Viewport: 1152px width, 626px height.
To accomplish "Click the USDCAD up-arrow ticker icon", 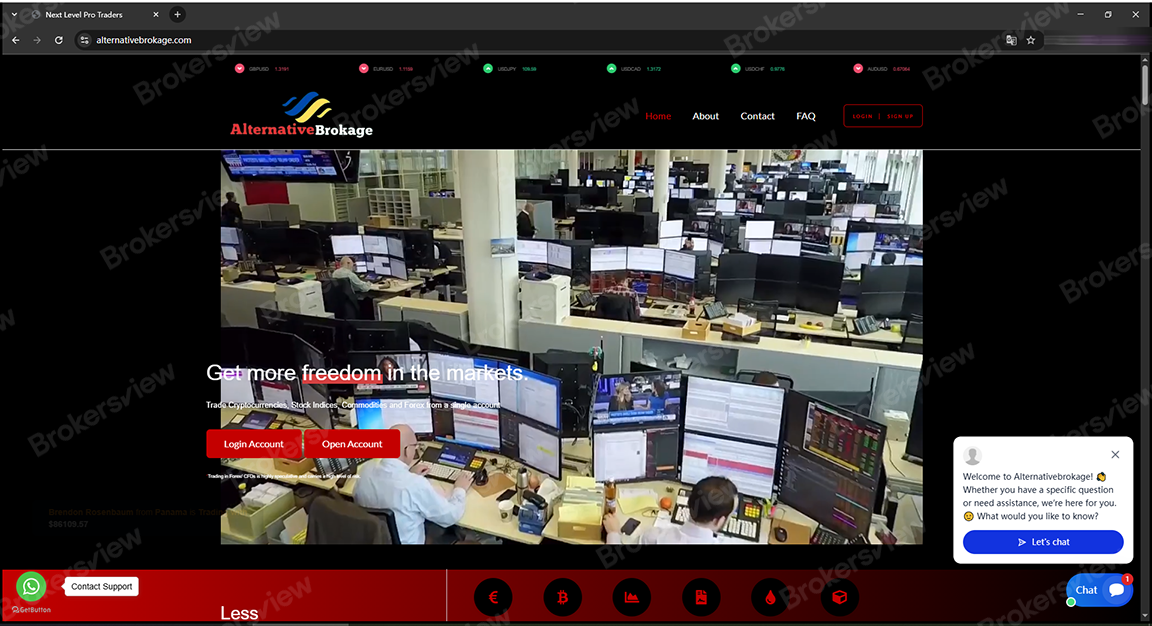I will (611, 68).
